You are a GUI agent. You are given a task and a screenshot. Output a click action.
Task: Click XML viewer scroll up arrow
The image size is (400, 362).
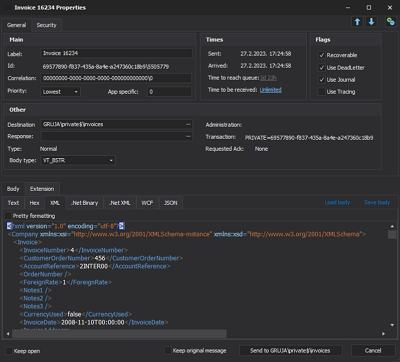tap(392, 226)
